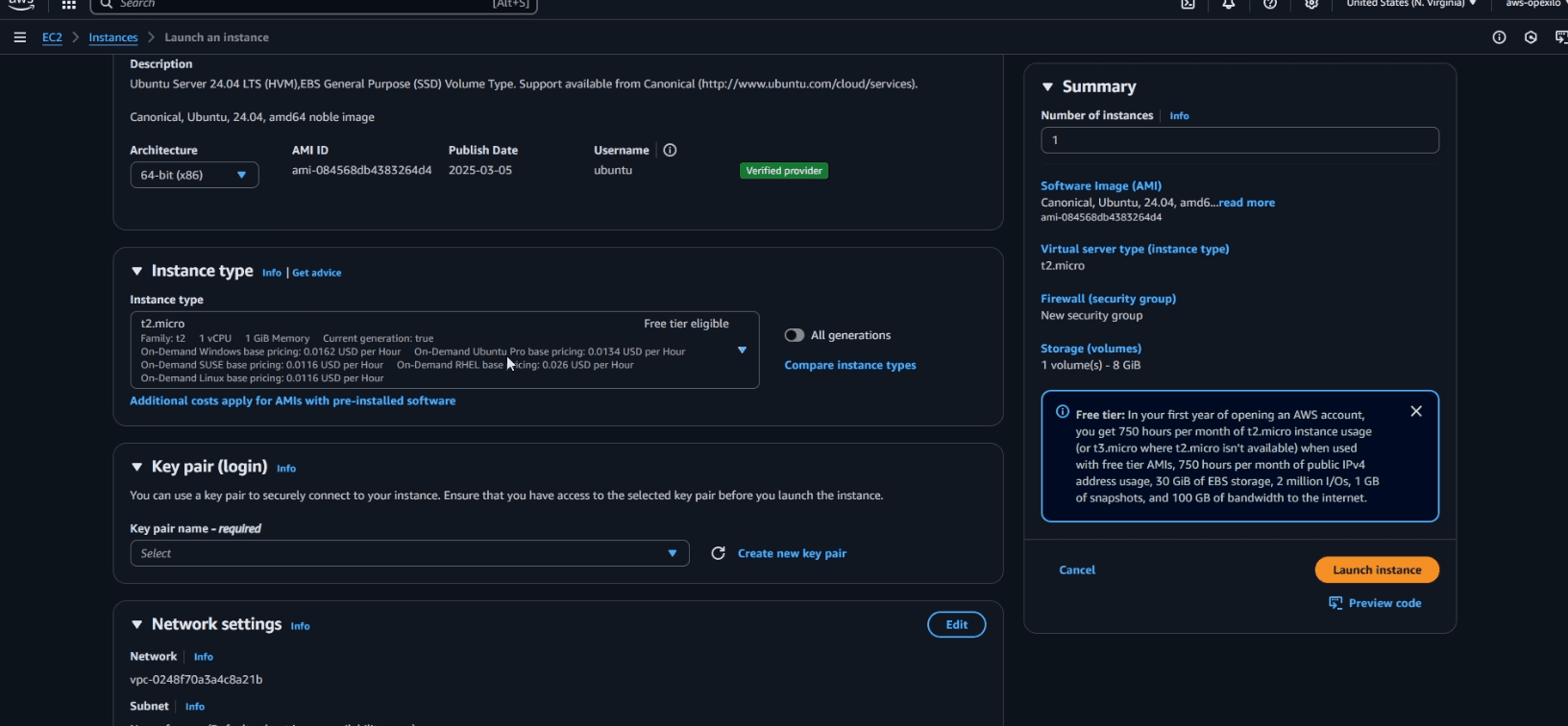Open Compare instance types
Viewport: 1568px width, 726px height.
[x=850, y=365]
